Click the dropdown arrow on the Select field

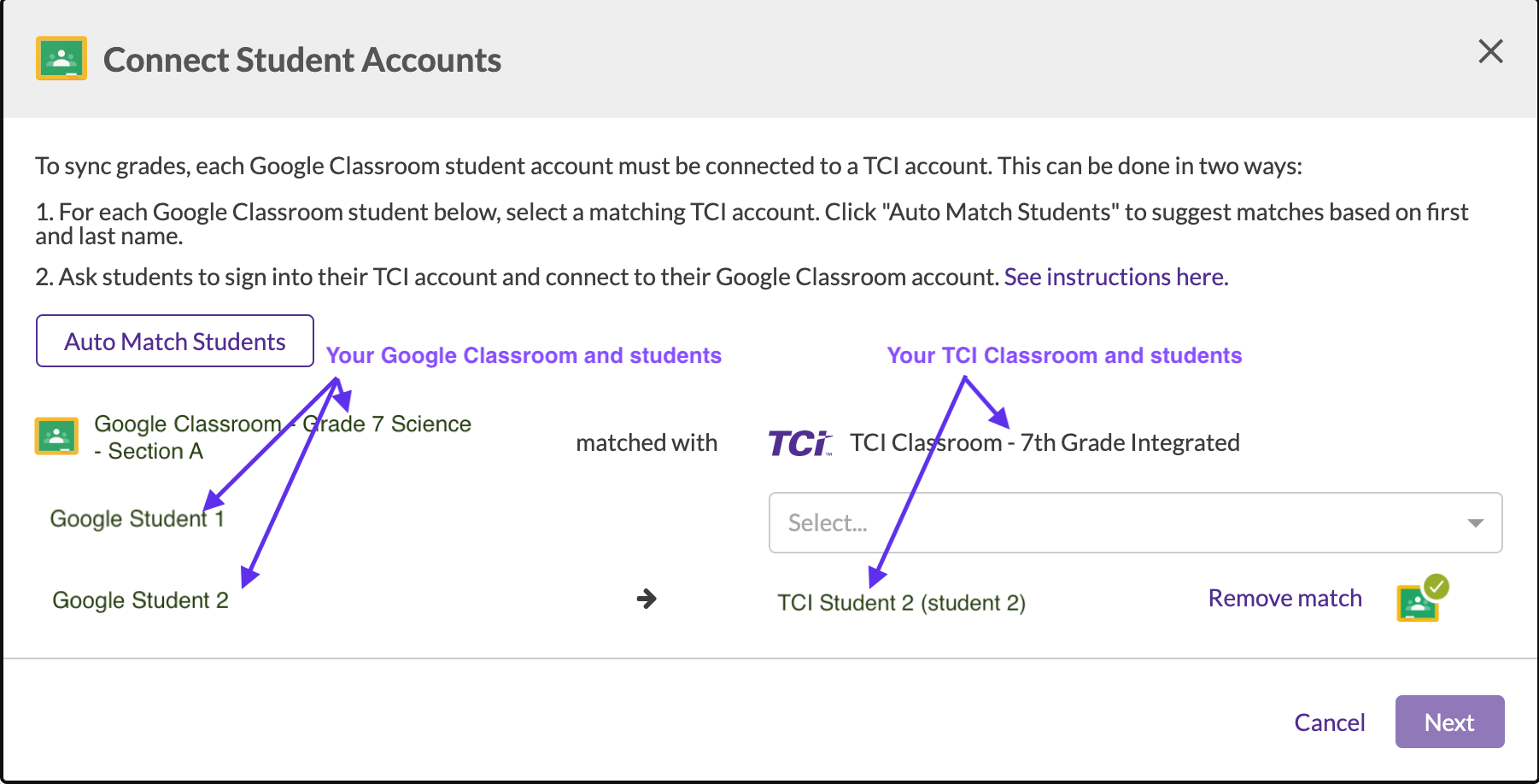coord(1477,523)
